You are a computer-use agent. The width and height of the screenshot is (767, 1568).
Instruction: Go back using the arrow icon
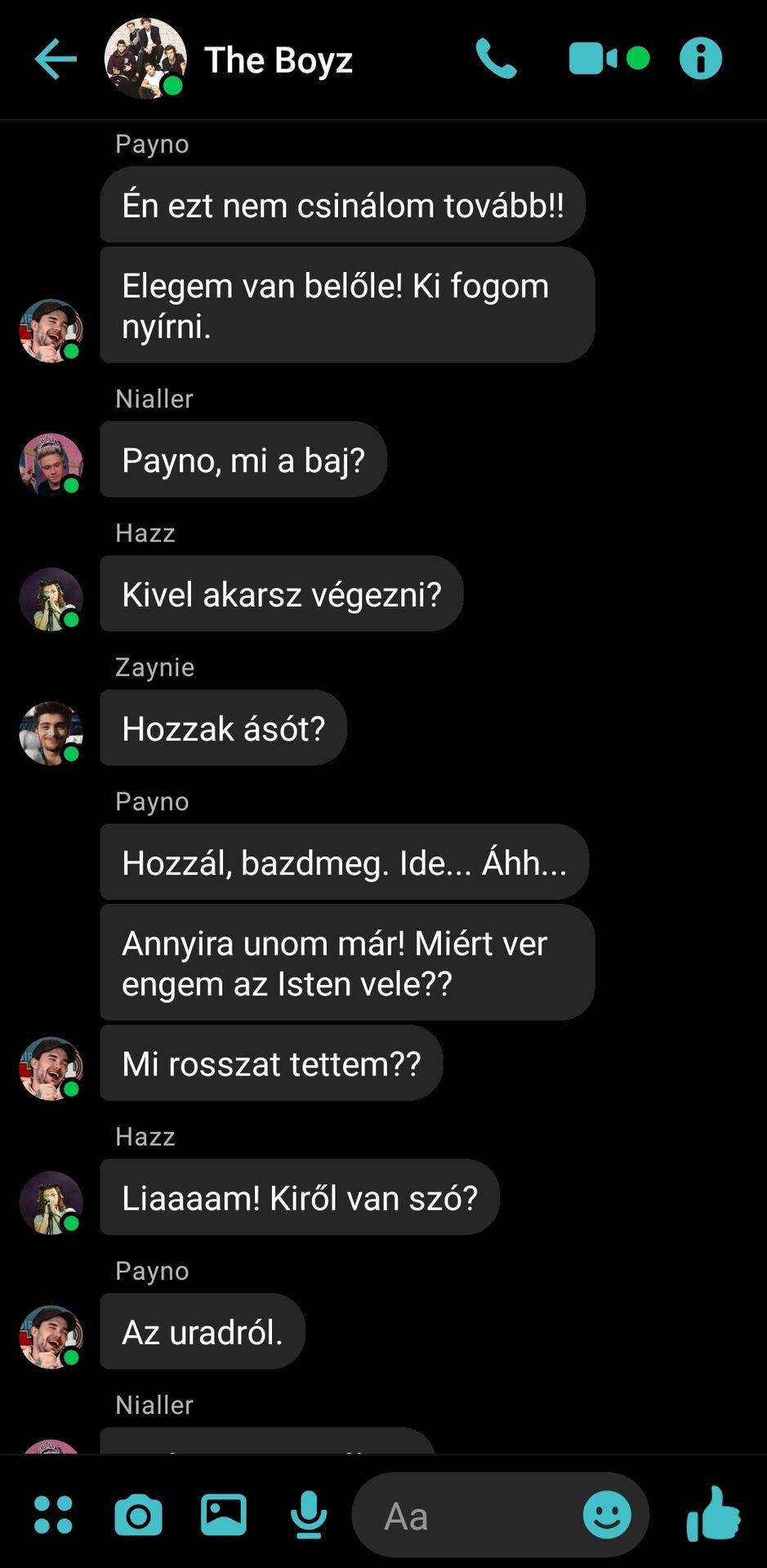56,60
